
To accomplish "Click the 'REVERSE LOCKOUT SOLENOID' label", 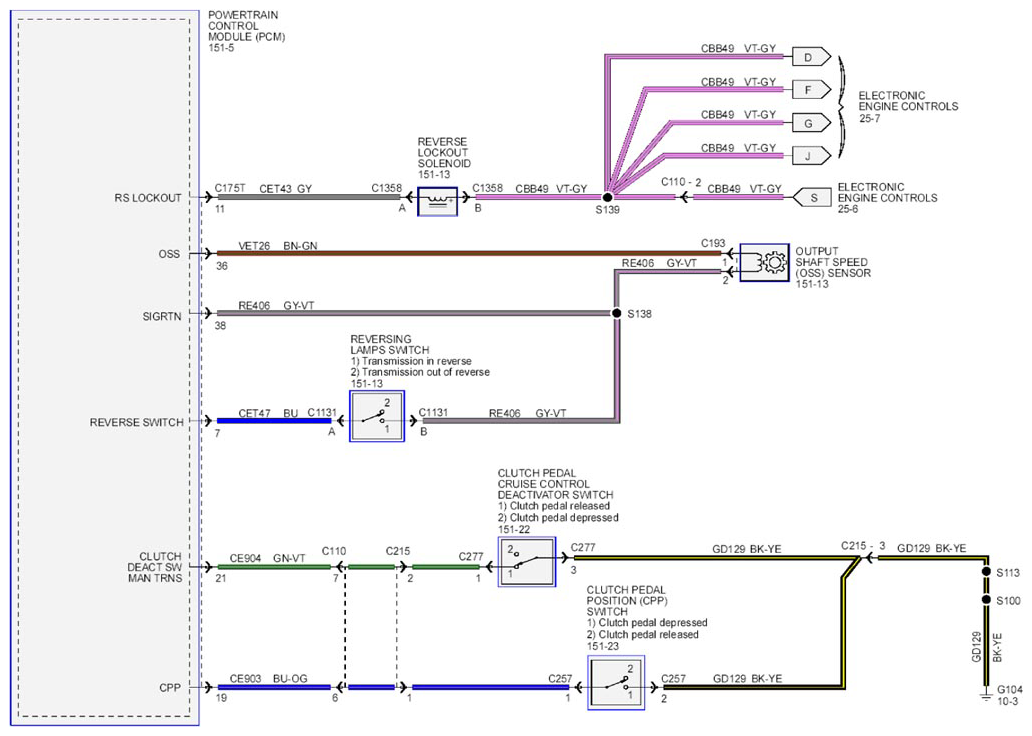I will point(444,153).
